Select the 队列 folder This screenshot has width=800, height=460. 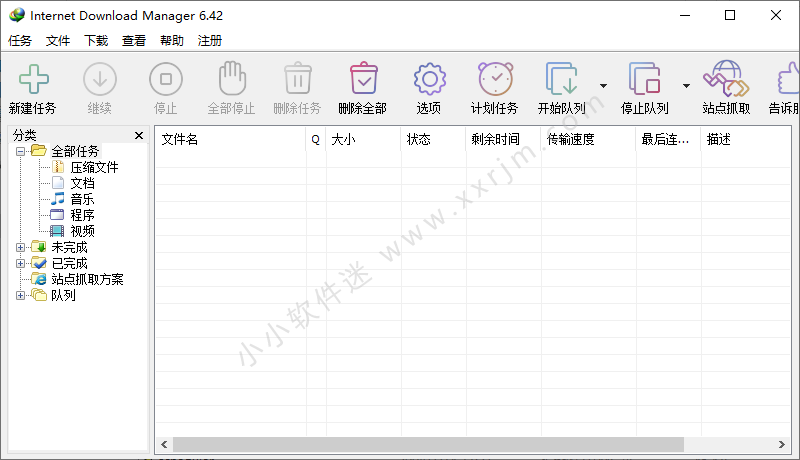click(63, 295)
